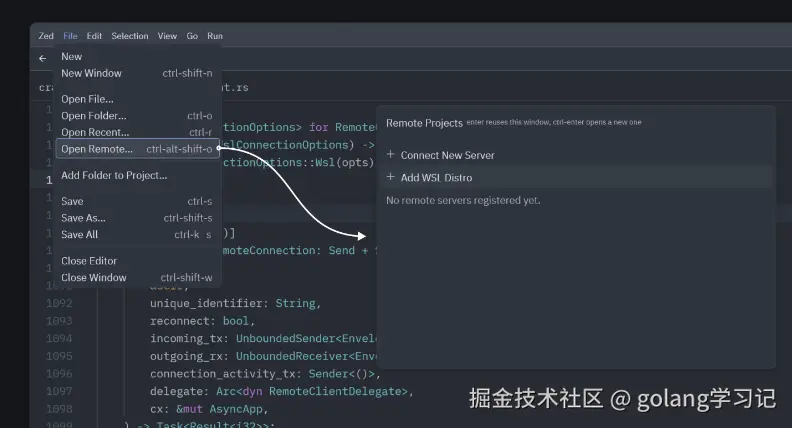Screen dimensions: 792x428
Task: Select Open Recent... menu entry
Action: (137, 132)
